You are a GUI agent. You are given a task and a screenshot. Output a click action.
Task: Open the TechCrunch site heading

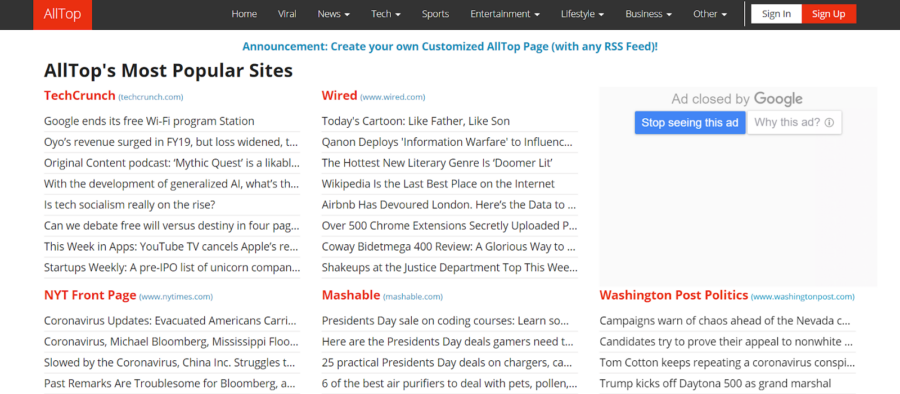80,95
